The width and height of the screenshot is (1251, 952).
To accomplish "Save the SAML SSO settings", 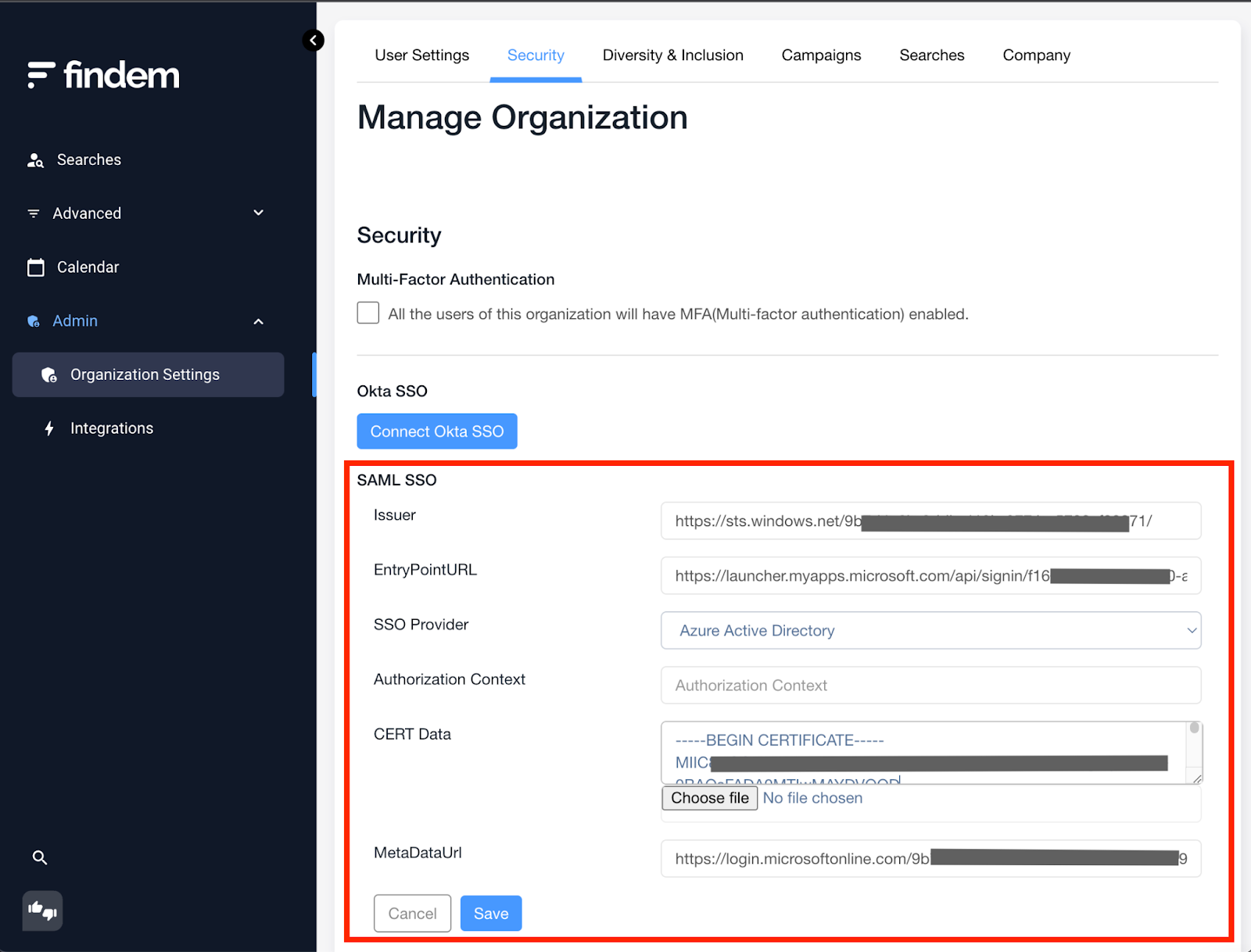I will (491, 913).
